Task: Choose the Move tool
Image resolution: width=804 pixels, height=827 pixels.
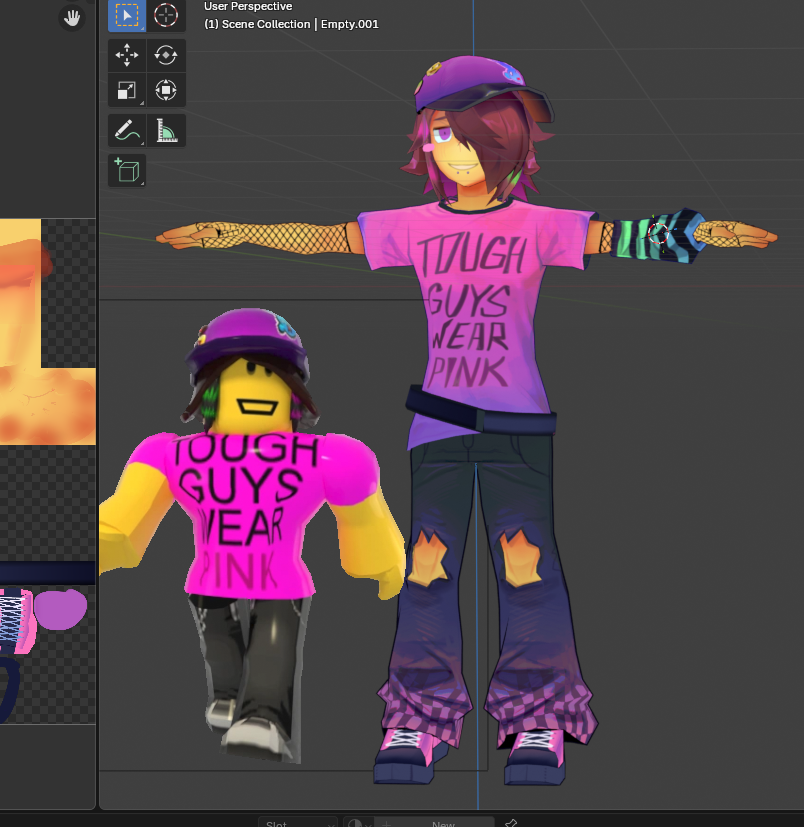Action: point(127,55)
